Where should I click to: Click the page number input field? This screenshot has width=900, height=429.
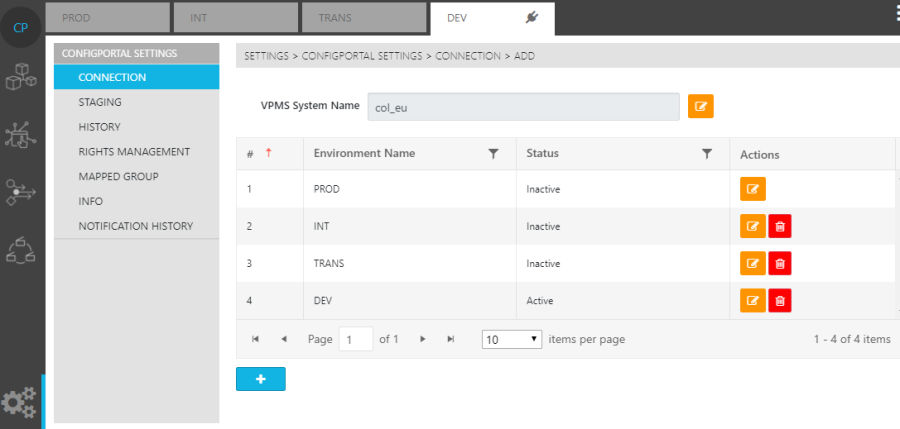click(355, 340)
